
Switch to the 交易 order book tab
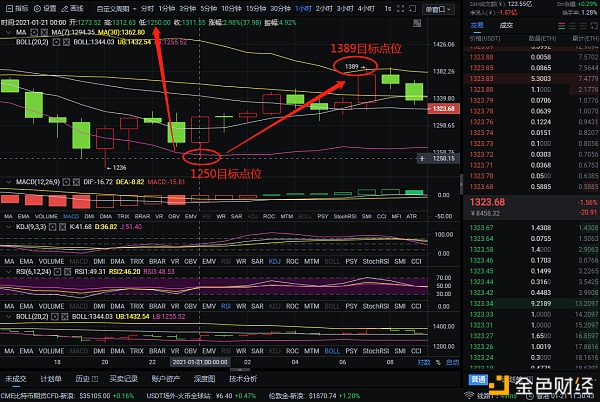click(x=477, y=25)
